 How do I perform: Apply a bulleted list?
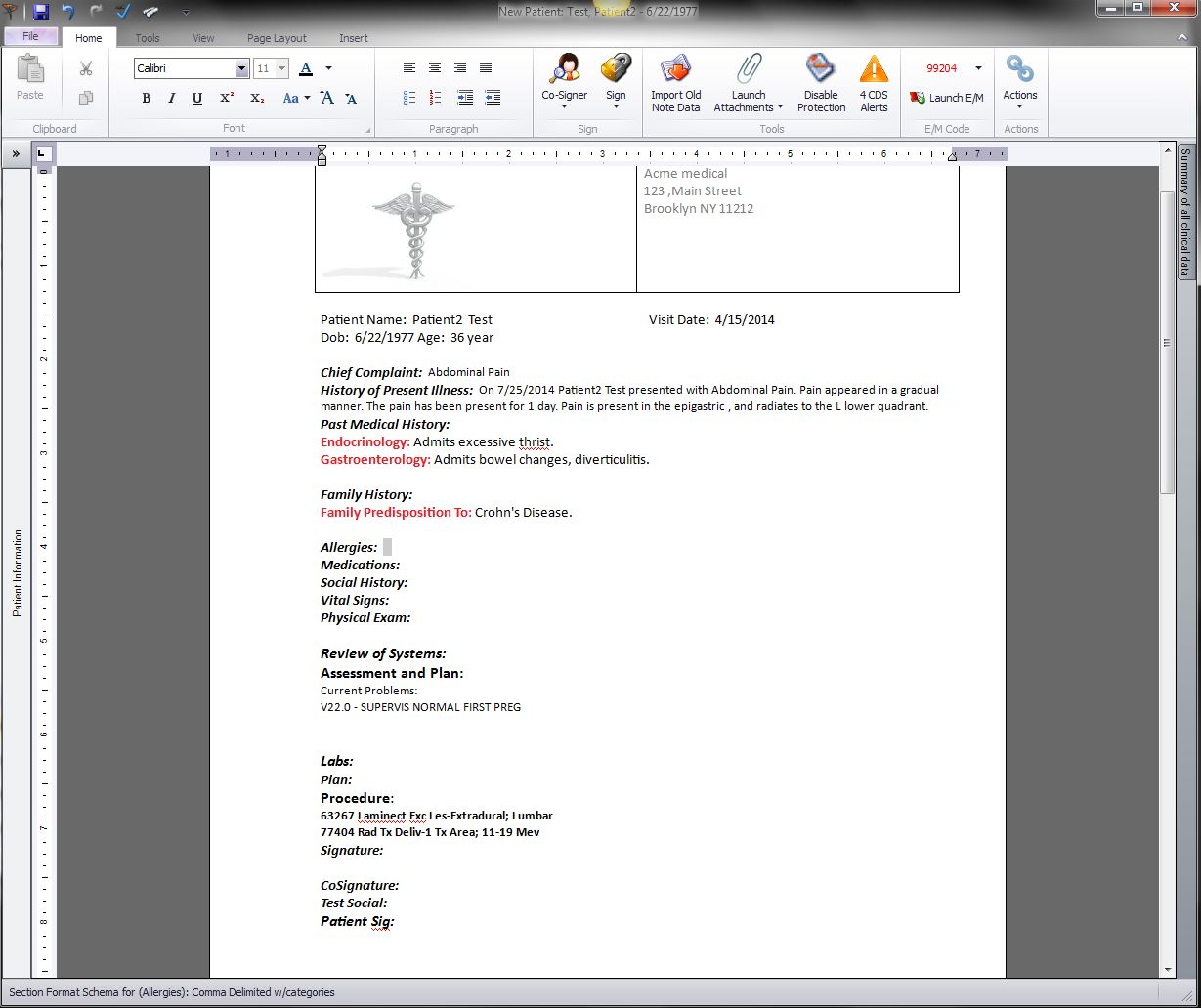(x=409, y=98)
